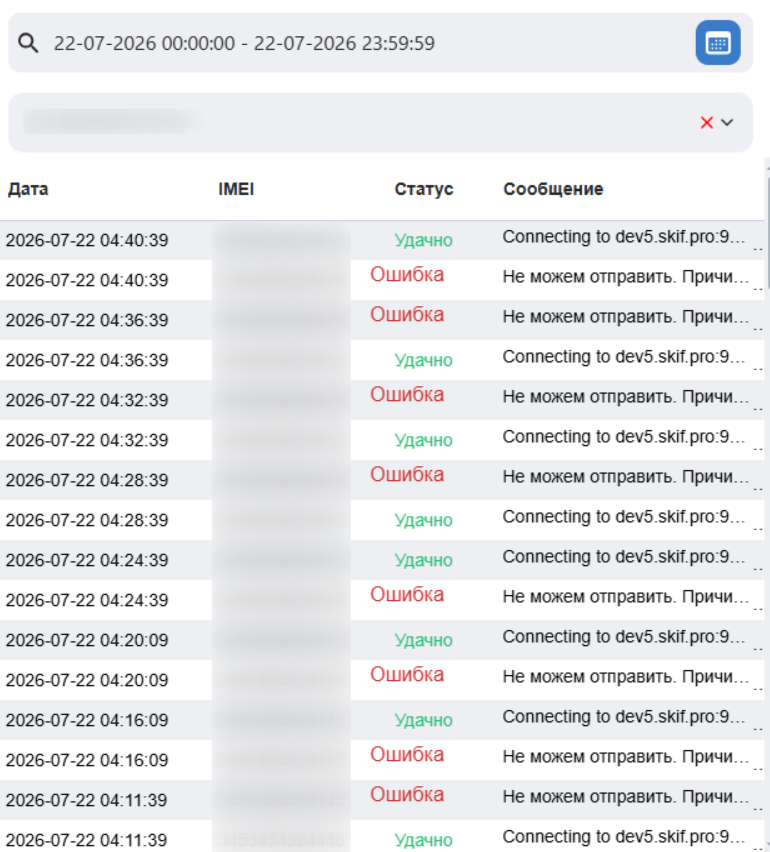Select Удачно status at 04:28:39

point(423,520)
